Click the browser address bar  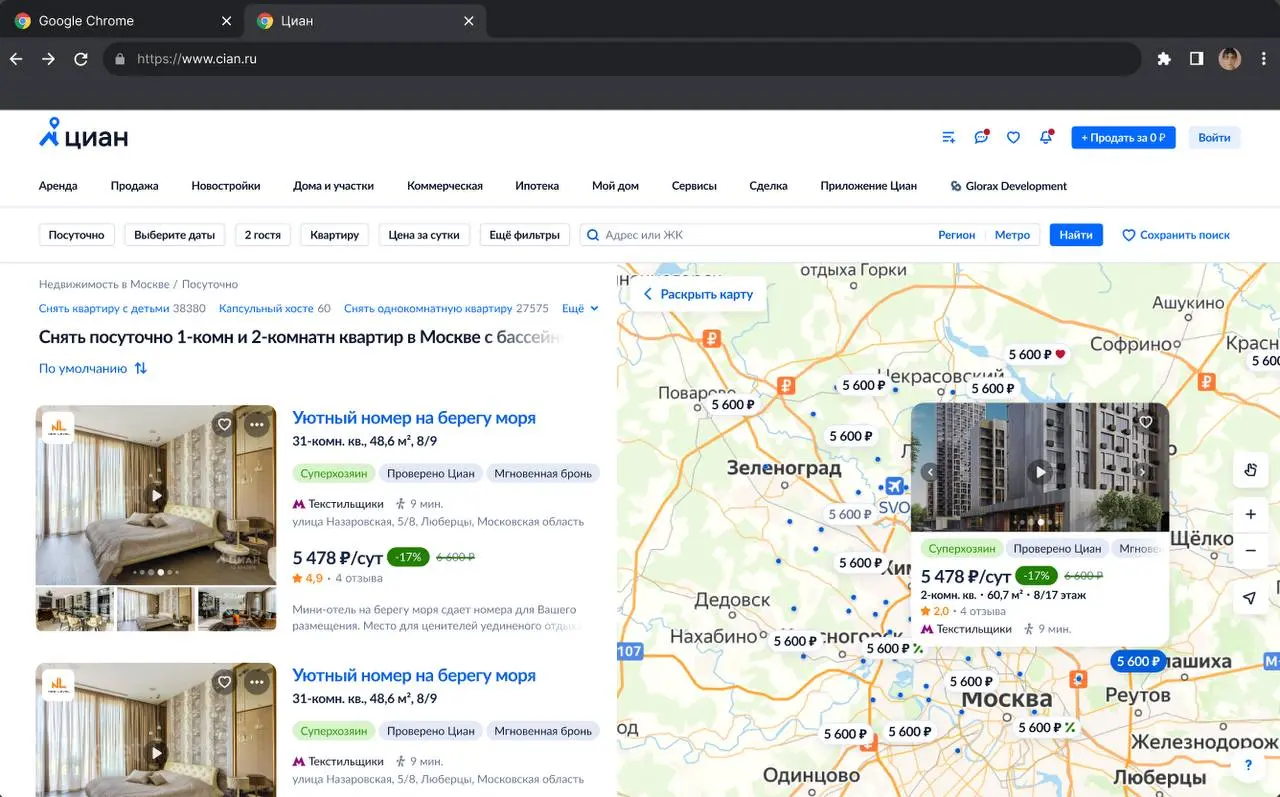pos(620,59)
